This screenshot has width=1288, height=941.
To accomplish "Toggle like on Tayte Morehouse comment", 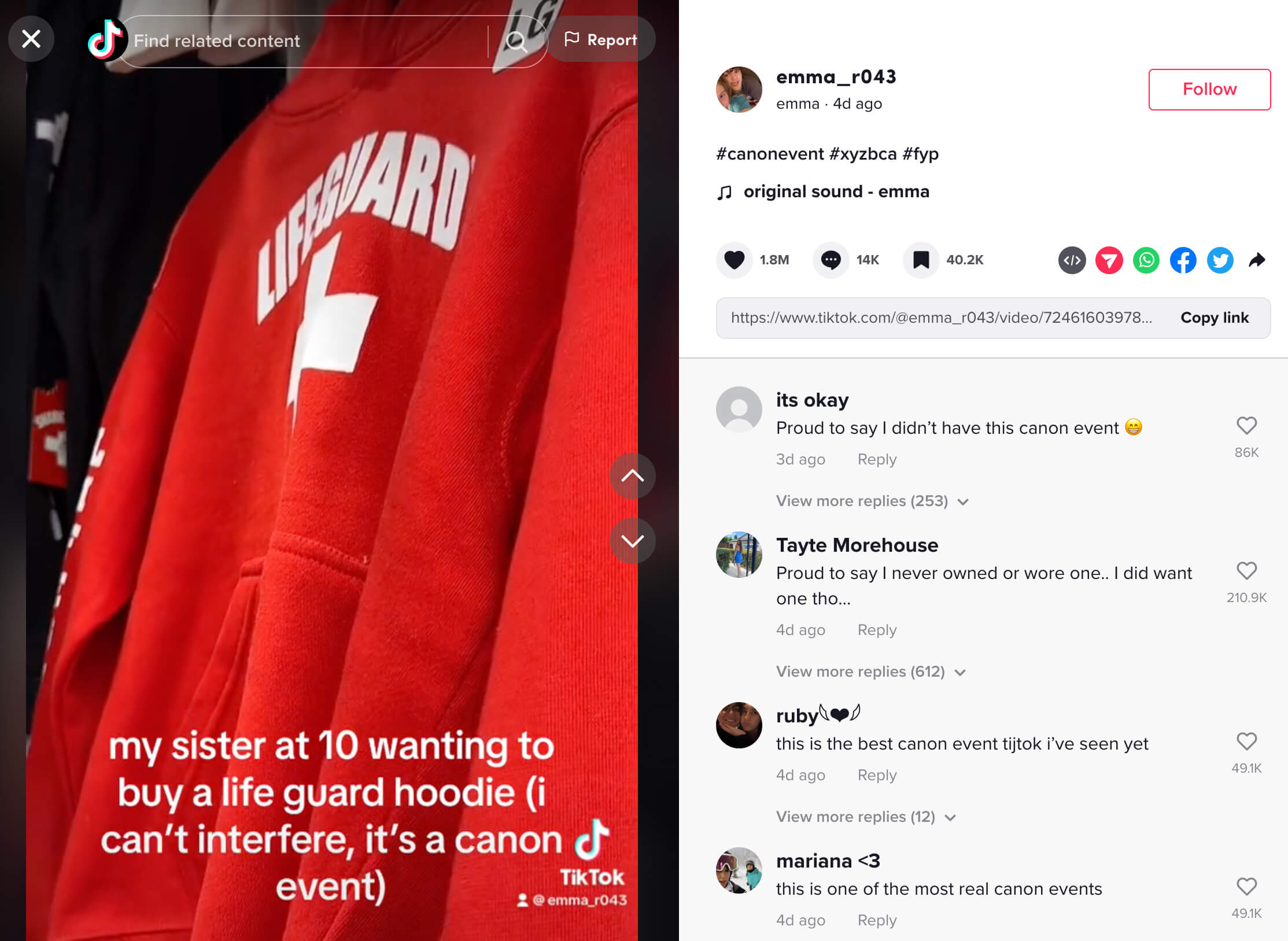I will pyautogui.click(x=1248, y=572).
